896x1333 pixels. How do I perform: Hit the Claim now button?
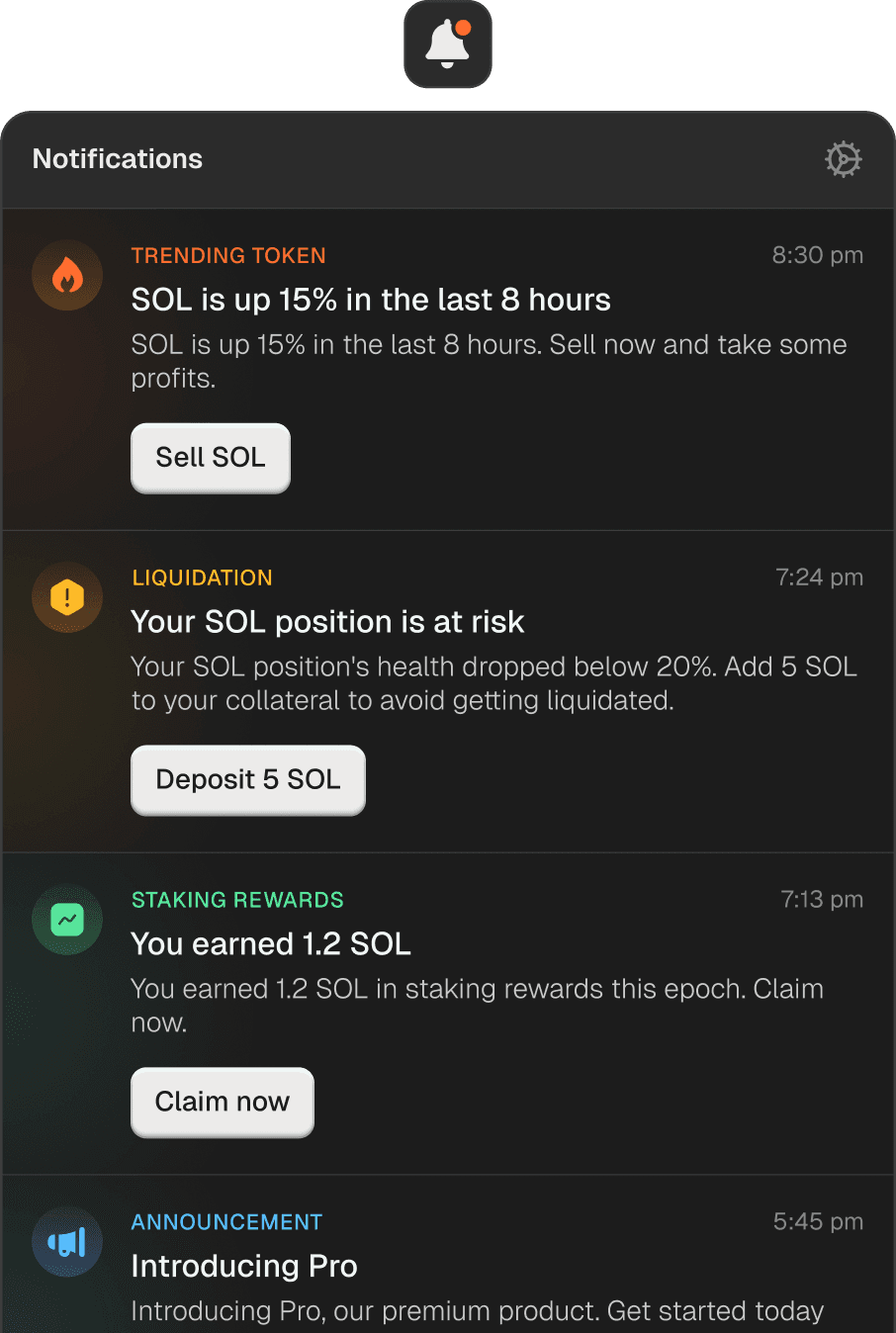[x=223, y=1102]
